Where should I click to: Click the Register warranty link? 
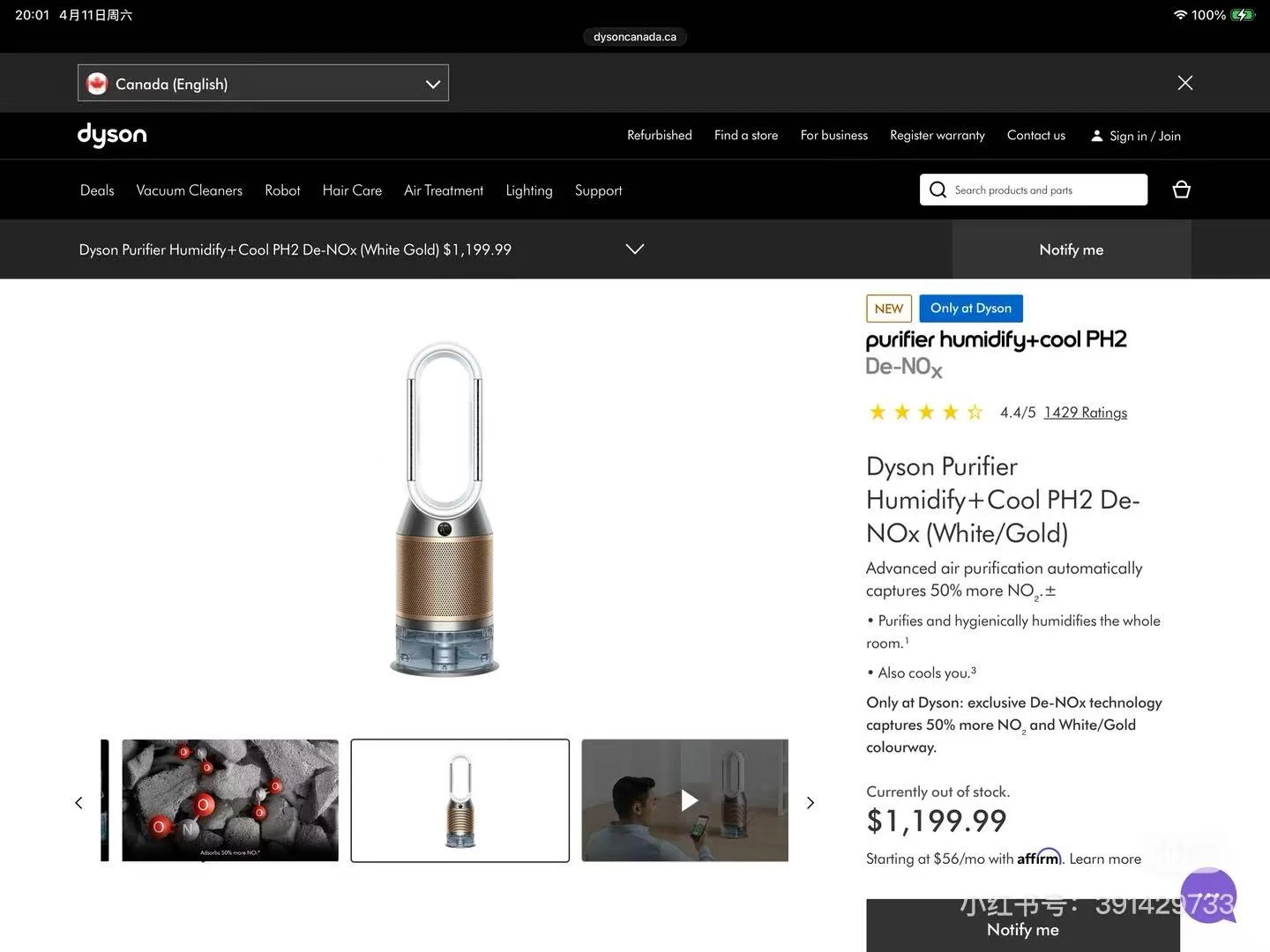[x=938, y=135]
